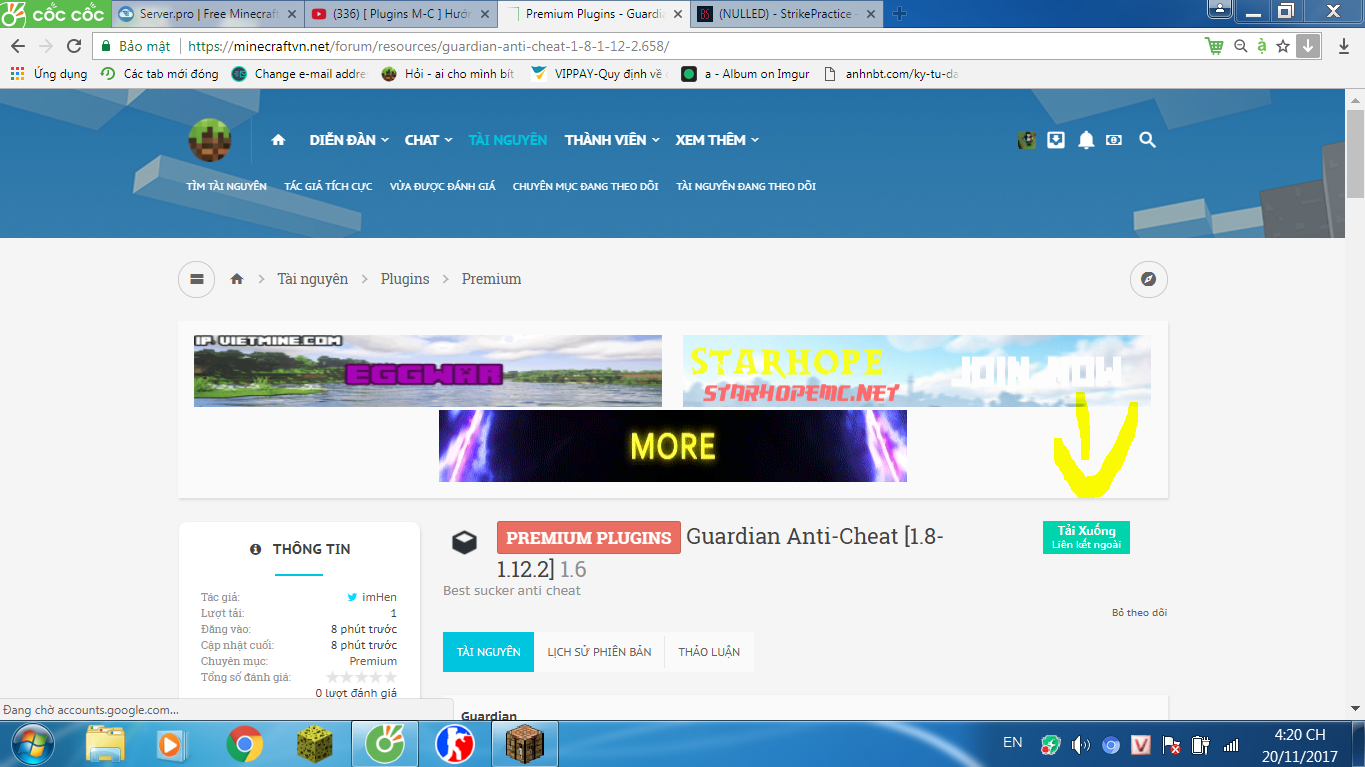Open Google Chrome from the taskbar
This screenshot has height=767, width=1365.
(x=245, y=744)
